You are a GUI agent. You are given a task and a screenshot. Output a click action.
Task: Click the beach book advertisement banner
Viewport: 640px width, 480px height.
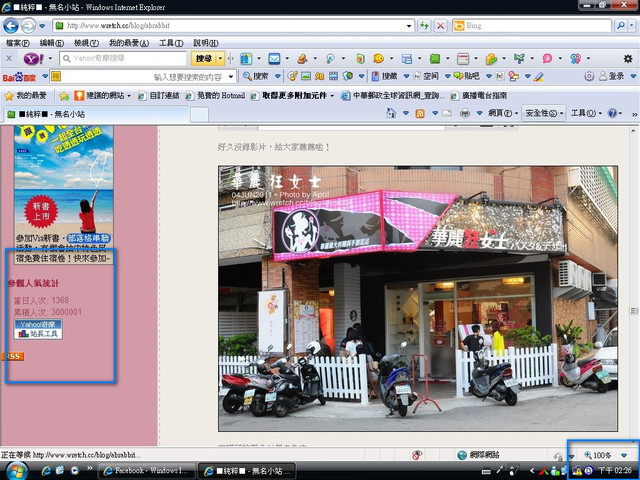coord(64,195)
